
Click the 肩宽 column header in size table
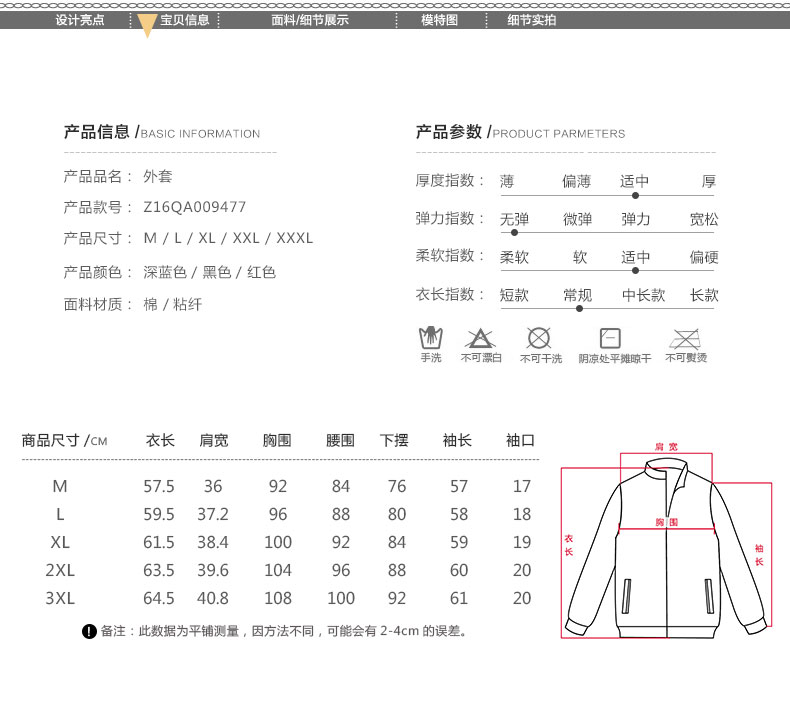[x=214, y=440]
